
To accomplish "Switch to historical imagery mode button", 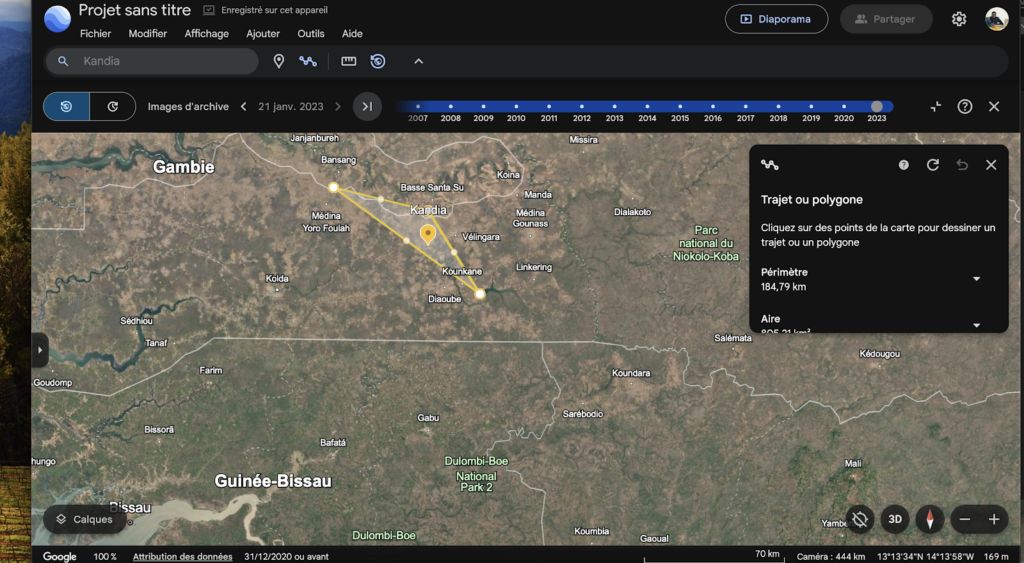I will click(x=67, y=106).
